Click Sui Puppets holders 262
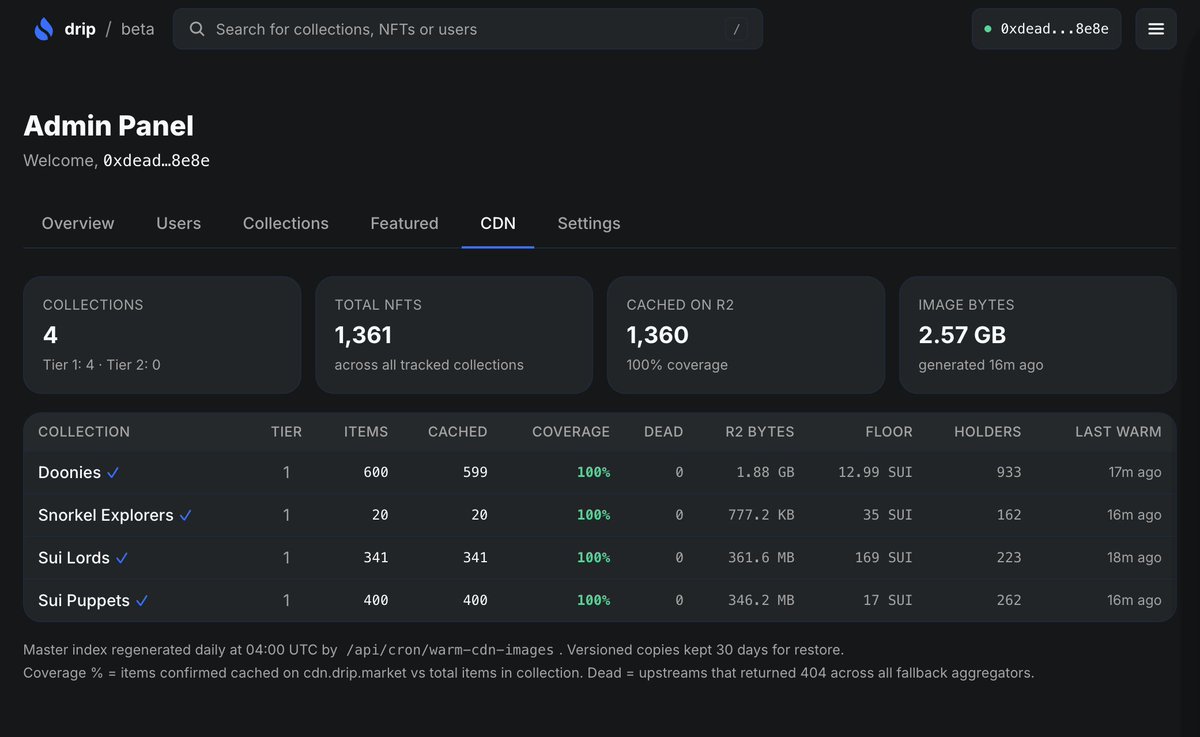This screenshot has height=737, width=1200. [x=1009, y=600]
